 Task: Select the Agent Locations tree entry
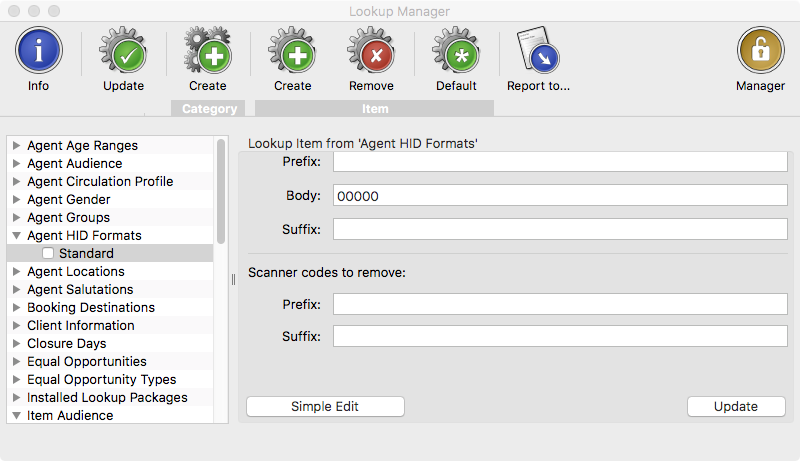(76, 271)
